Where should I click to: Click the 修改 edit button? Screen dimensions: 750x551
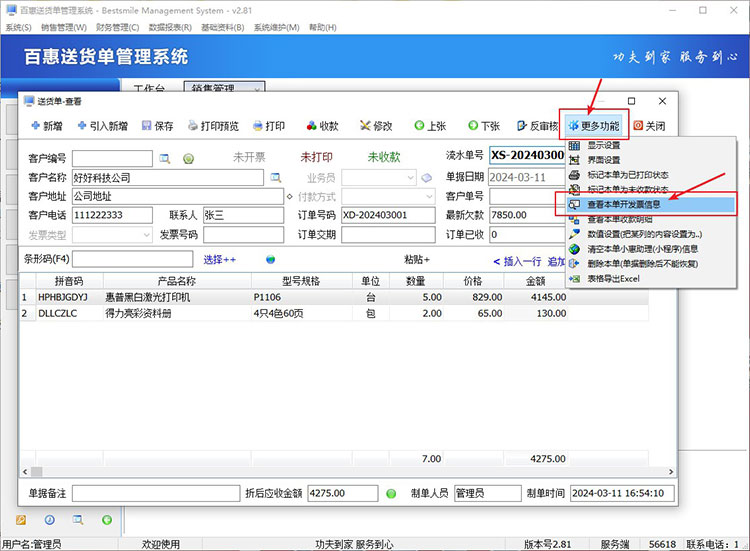click(376, 126)
